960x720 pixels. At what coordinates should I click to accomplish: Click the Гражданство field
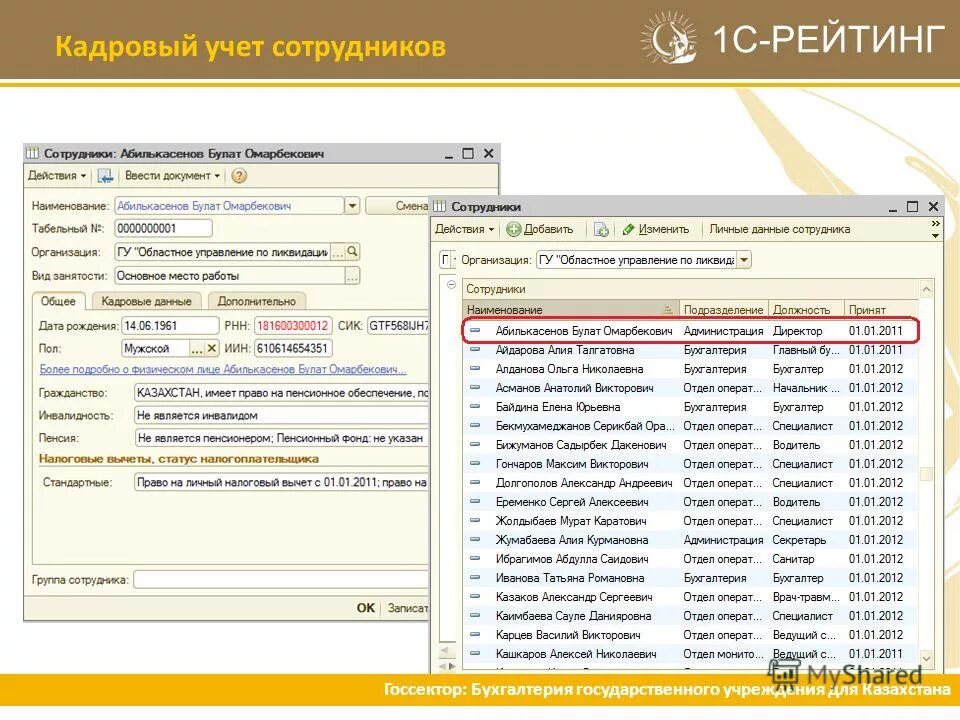(281, 393)
